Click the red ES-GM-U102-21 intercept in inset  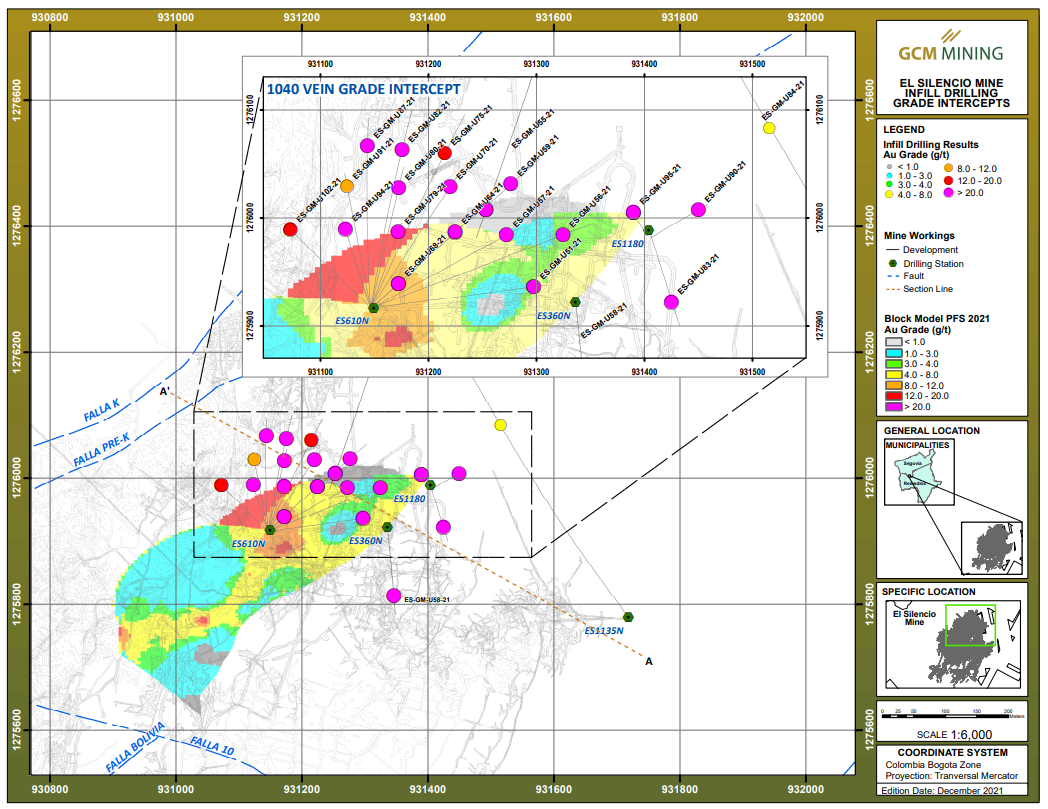pyautogui.click(x=290, y=229)
